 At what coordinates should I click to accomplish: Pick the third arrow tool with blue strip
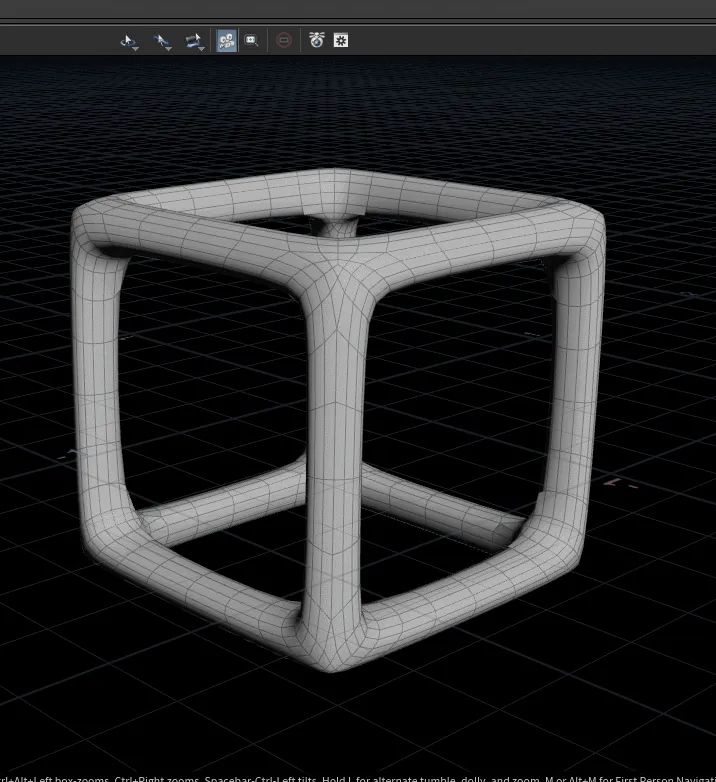(x=194, y=41)
